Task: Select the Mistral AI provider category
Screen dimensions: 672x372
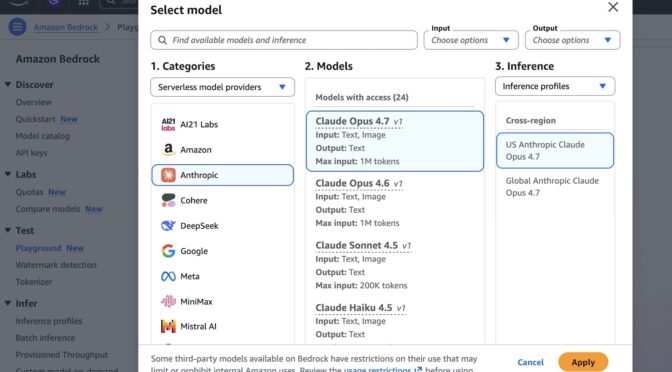Action: [x=222, y=327]
